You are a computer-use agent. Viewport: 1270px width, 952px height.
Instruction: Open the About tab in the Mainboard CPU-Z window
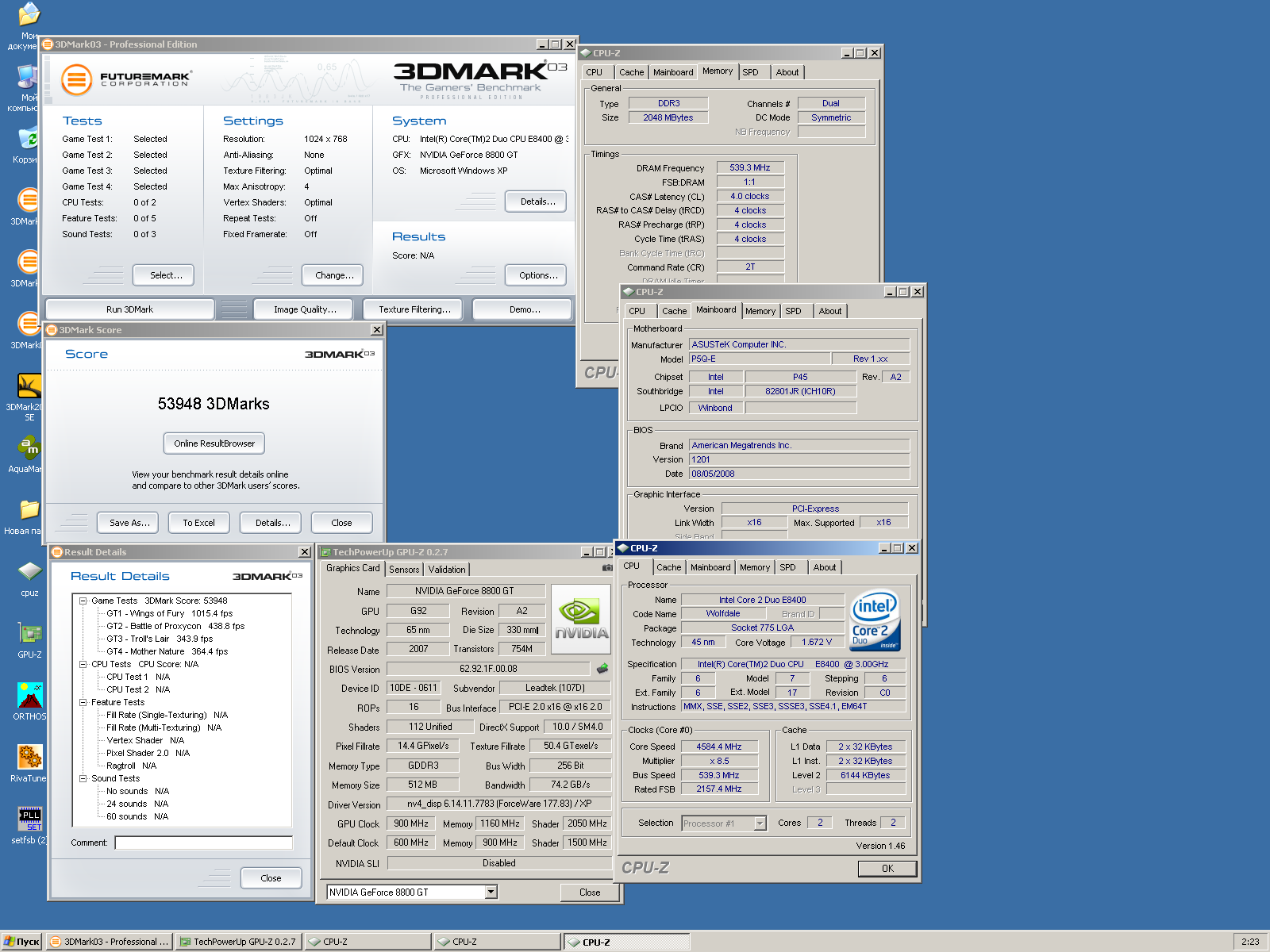tap(830, 311)
